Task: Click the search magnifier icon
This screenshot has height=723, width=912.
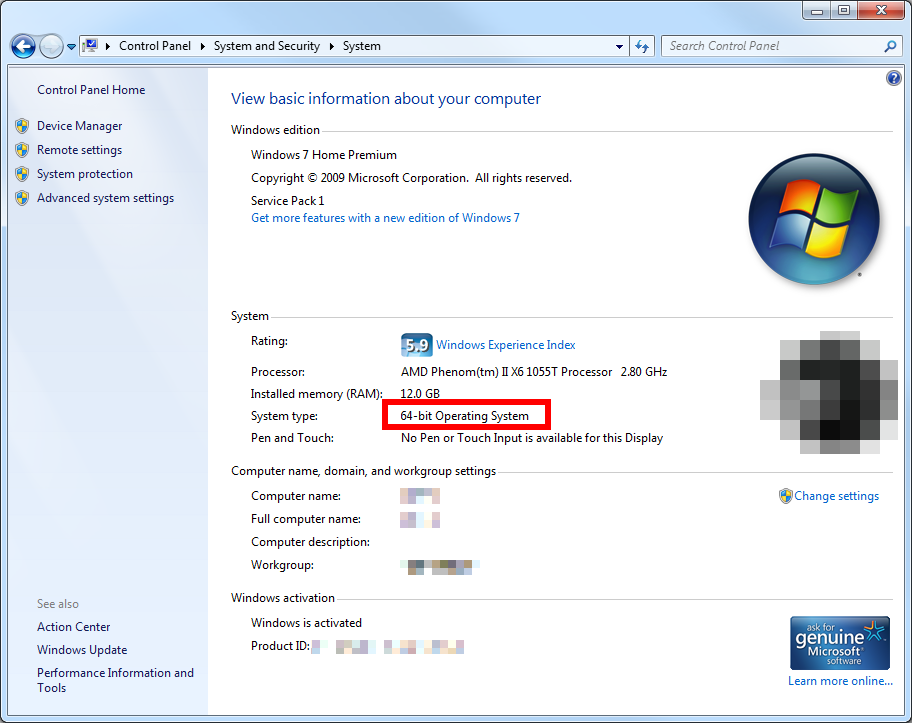Action: point(890,46)
